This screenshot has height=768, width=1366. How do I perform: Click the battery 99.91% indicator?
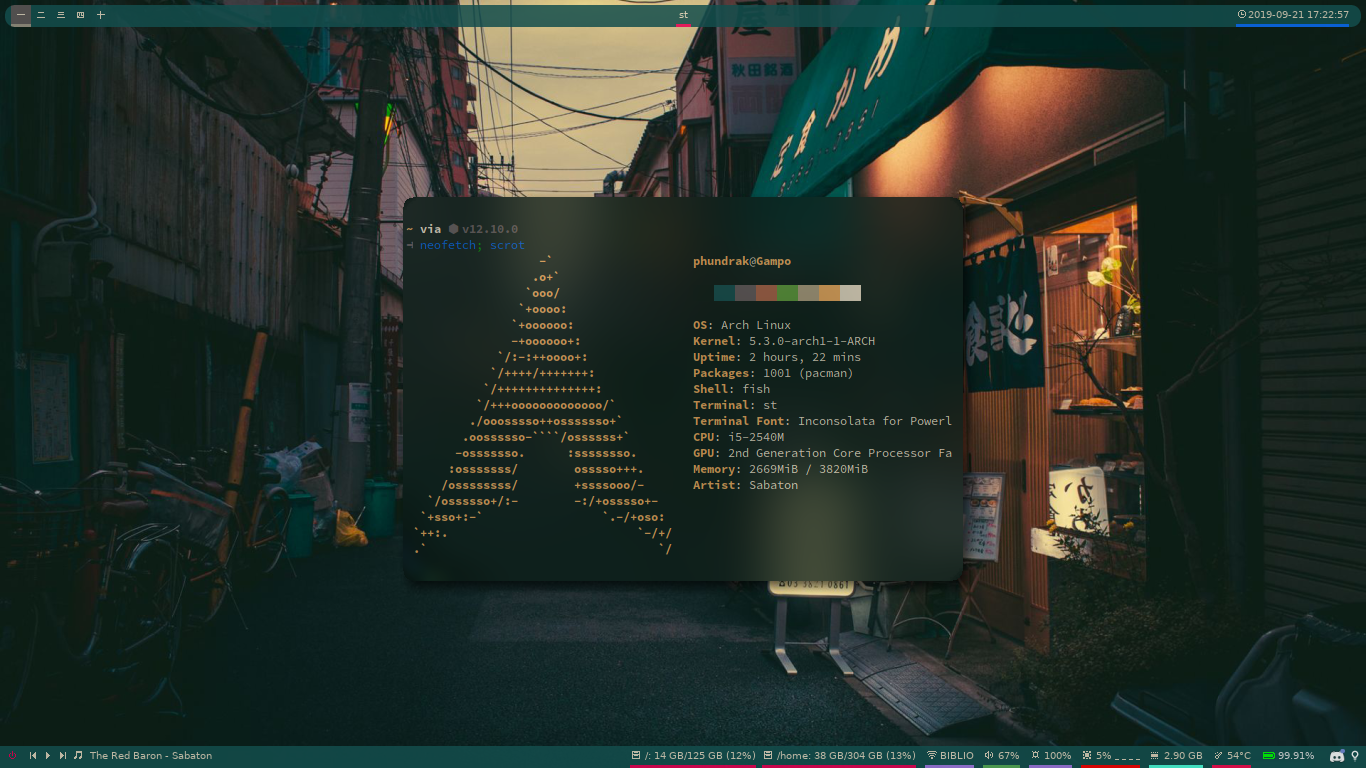[x=1288, y=756]
